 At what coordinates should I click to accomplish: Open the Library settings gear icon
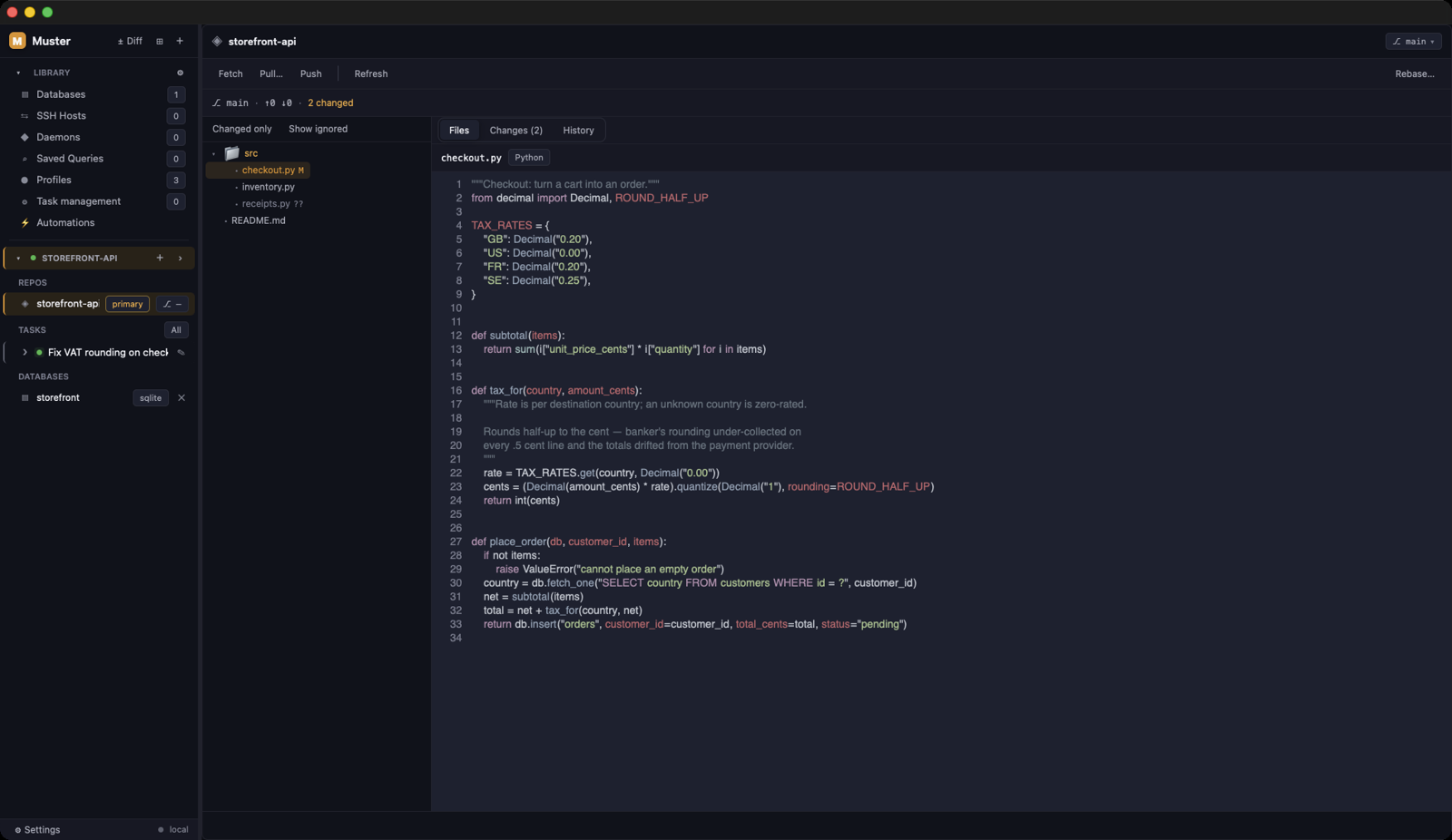(180, 73)
